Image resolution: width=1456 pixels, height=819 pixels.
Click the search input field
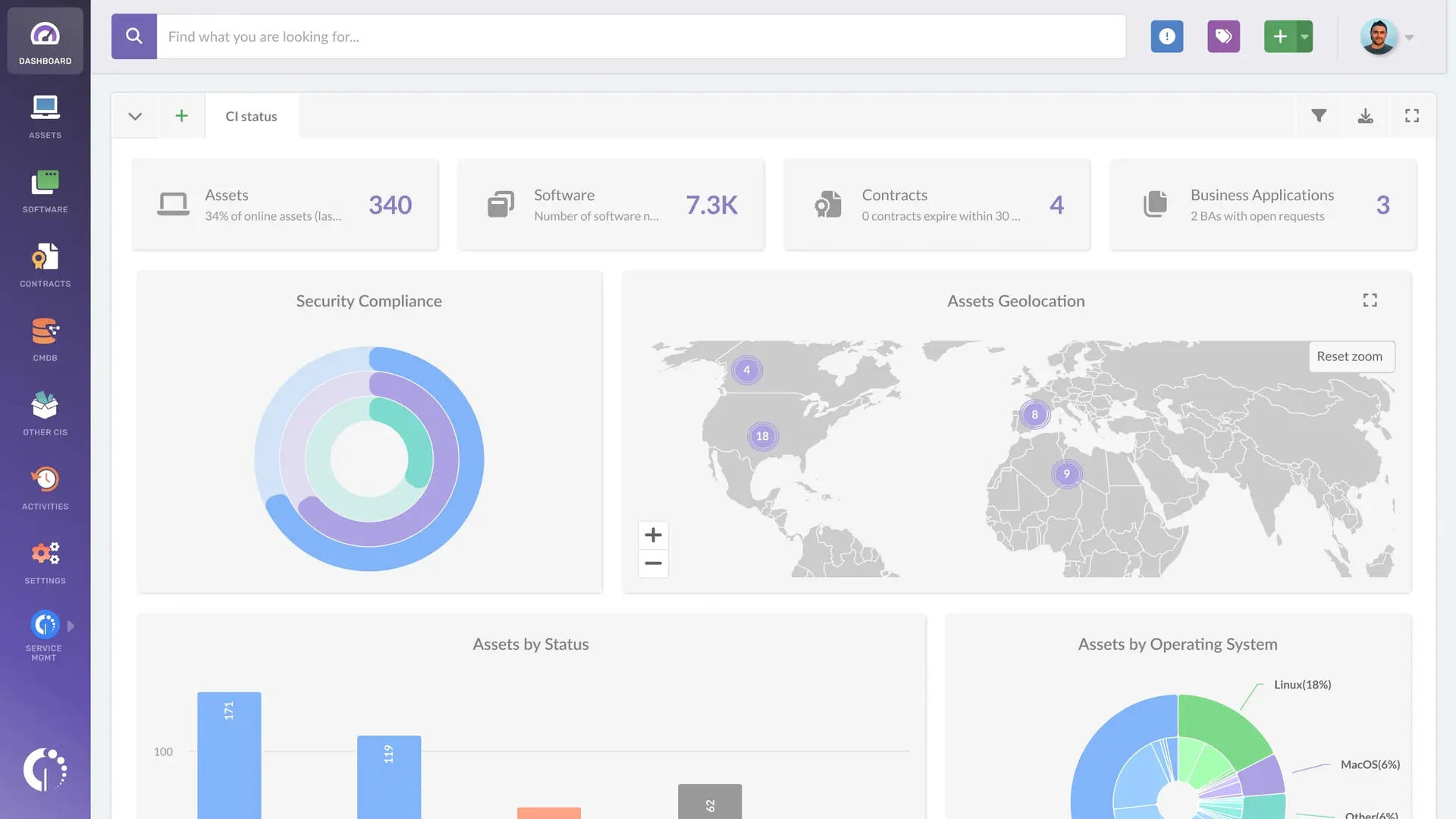(x=641, y=36)
